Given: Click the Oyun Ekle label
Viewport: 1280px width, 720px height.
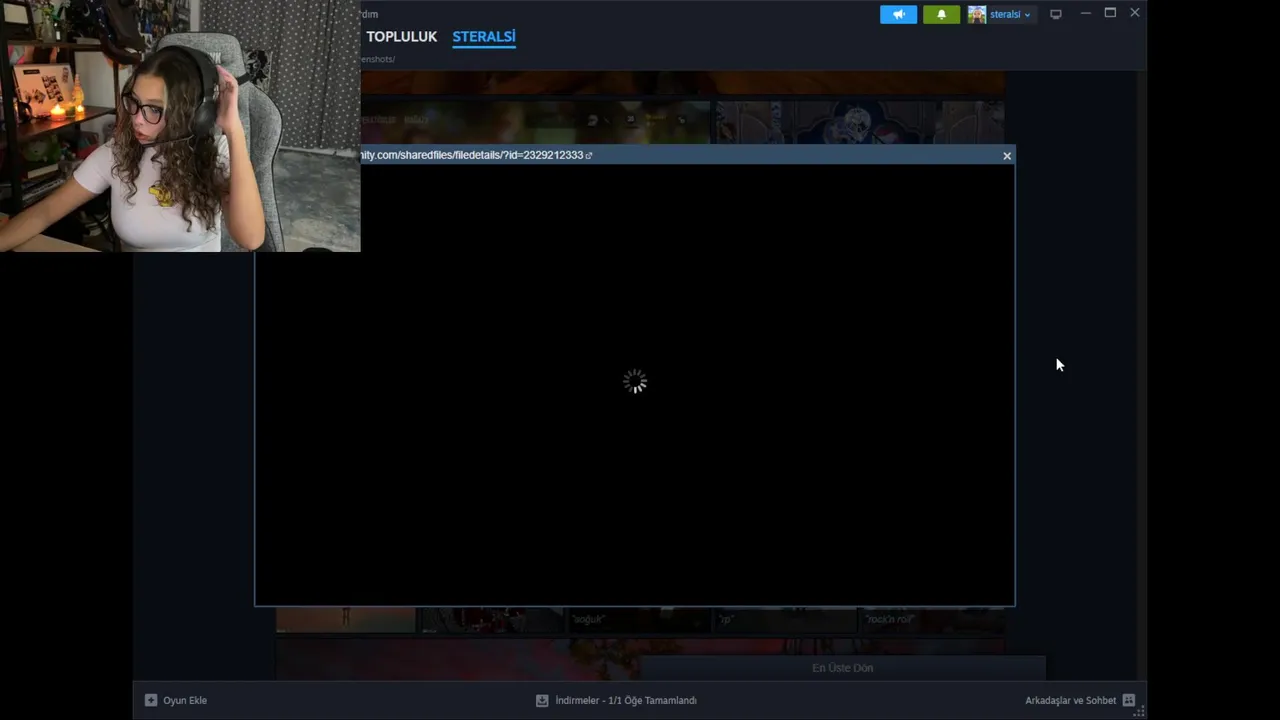Looking at the screenshot, I should (185, 700).
